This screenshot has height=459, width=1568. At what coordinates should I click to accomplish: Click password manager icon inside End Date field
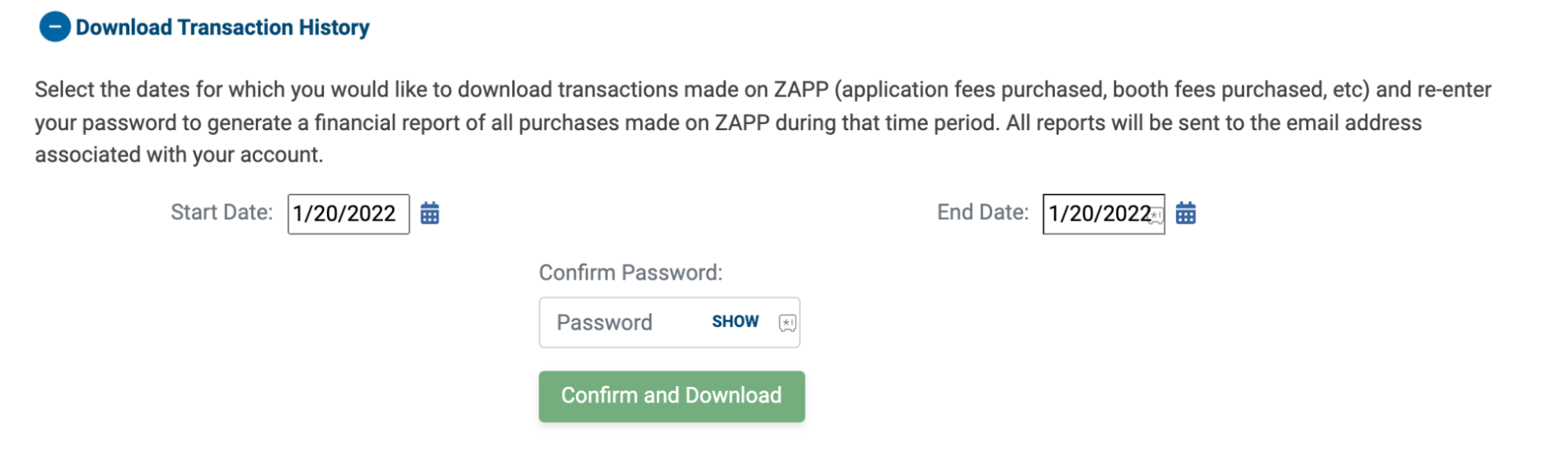[1155, 217]
